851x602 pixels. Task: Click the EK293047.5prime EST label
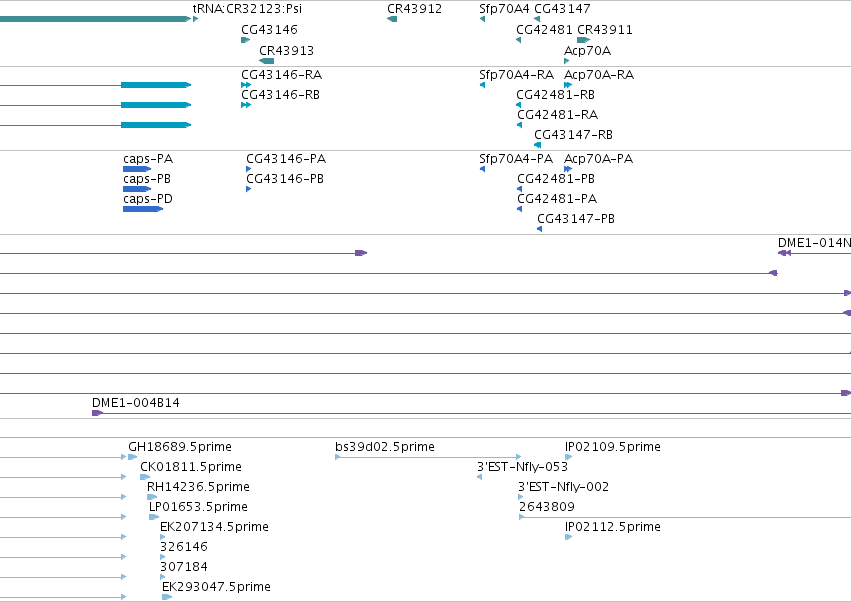tap(216, 587)
